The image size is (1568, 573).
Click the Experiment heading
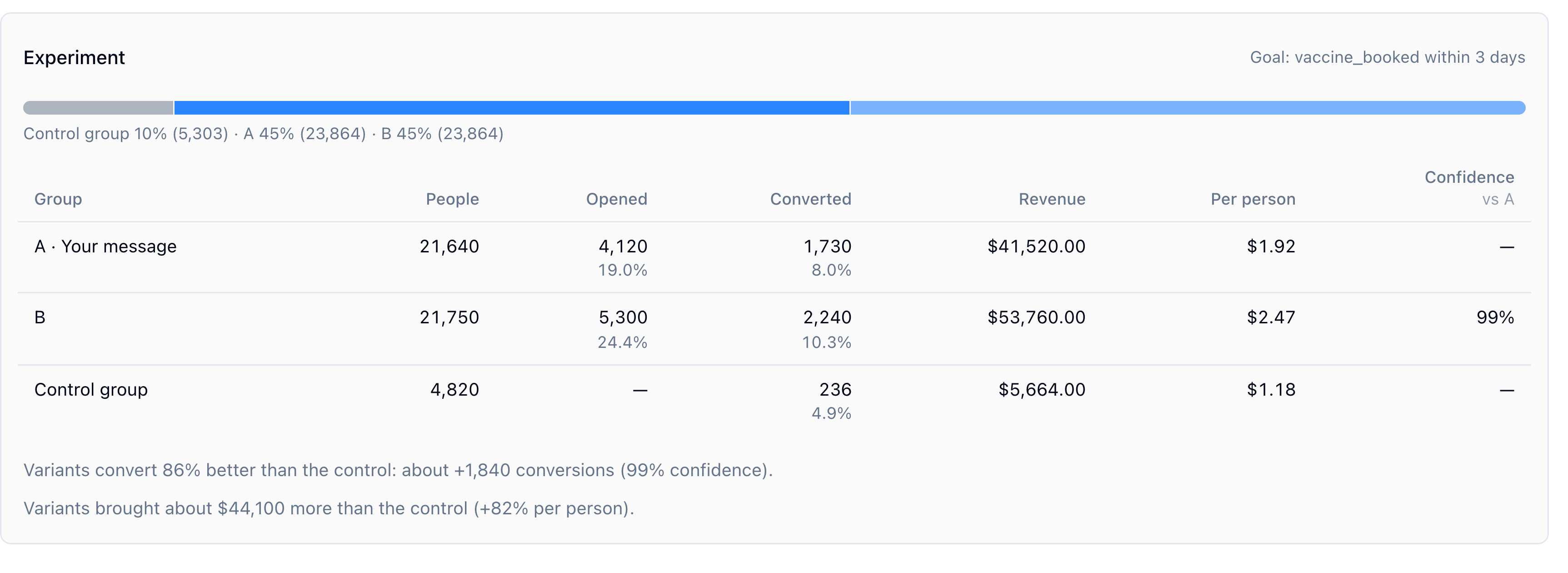click(x=74, y=57)
